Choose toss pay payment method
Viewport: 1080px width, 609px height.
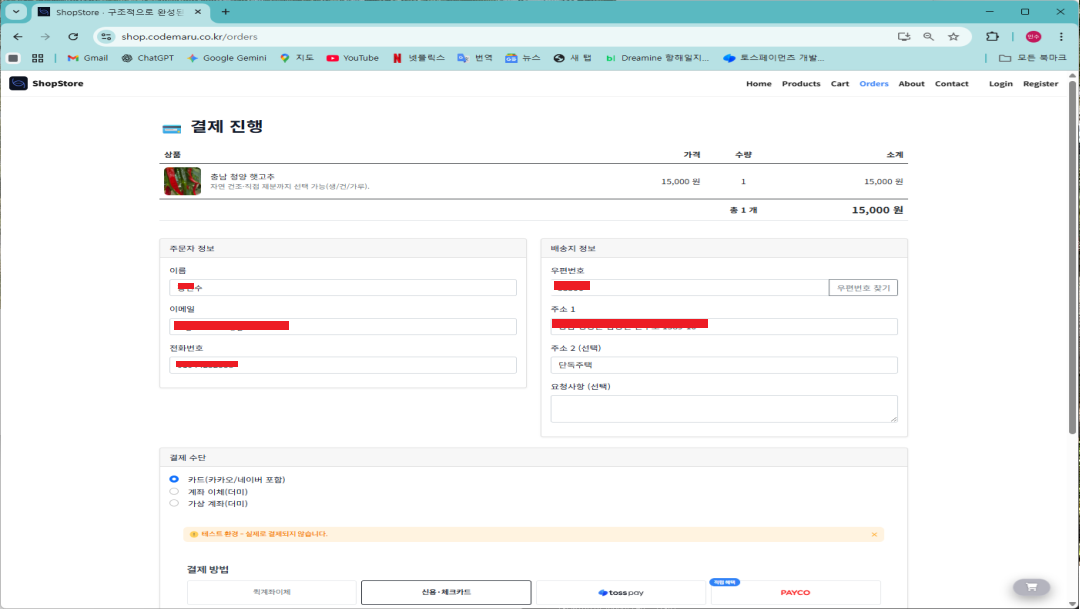(x=621, y=592)
